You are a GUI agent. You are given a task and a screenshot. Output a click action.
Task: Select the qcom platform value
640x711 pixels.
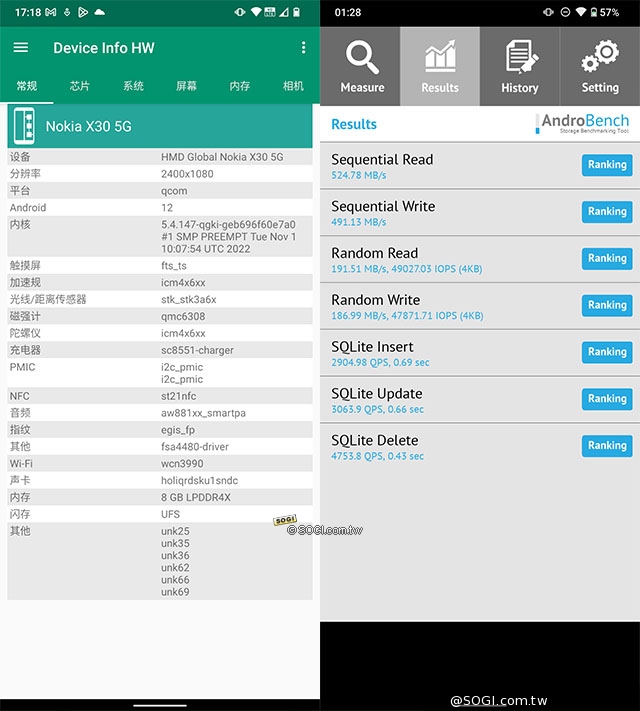tap(174, 191)
